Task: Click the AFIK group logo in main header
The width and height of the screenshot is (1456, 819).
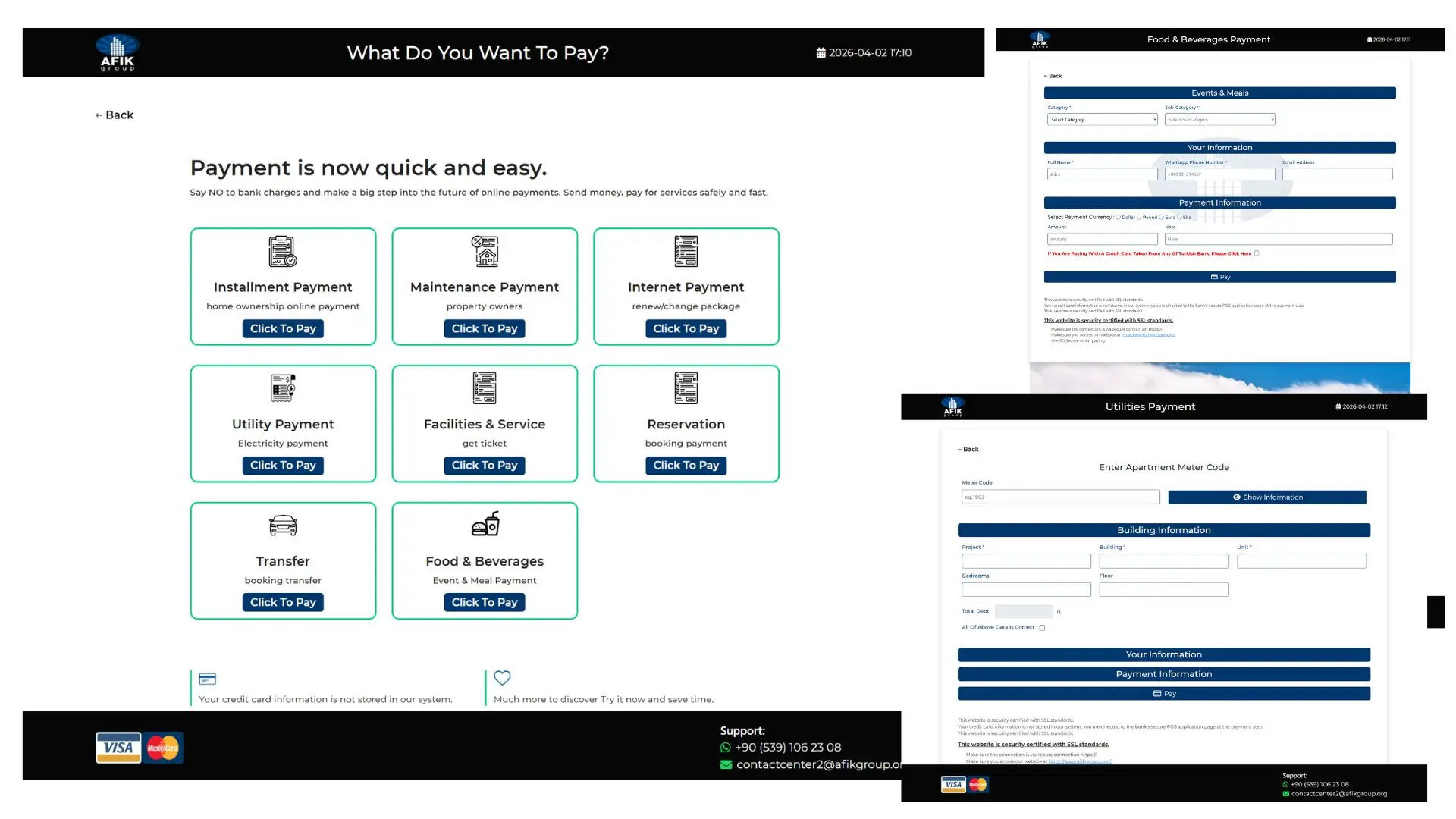Action: 118,52
